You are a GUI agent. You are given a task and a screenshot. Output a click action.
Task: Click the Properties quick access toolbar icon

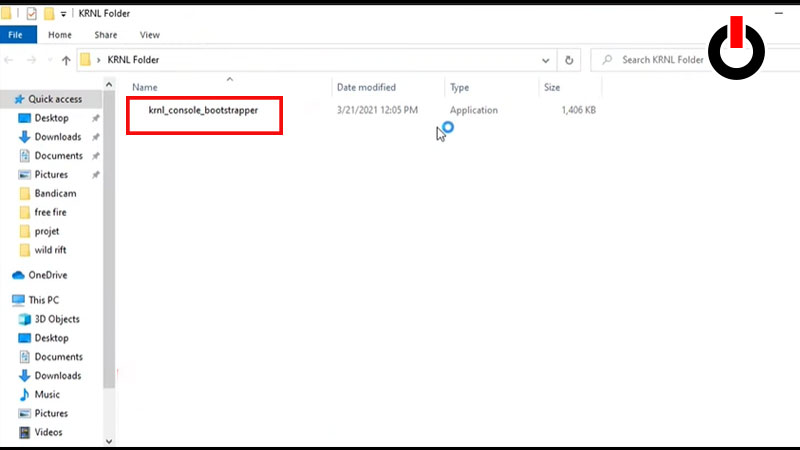tap(32, 13)
